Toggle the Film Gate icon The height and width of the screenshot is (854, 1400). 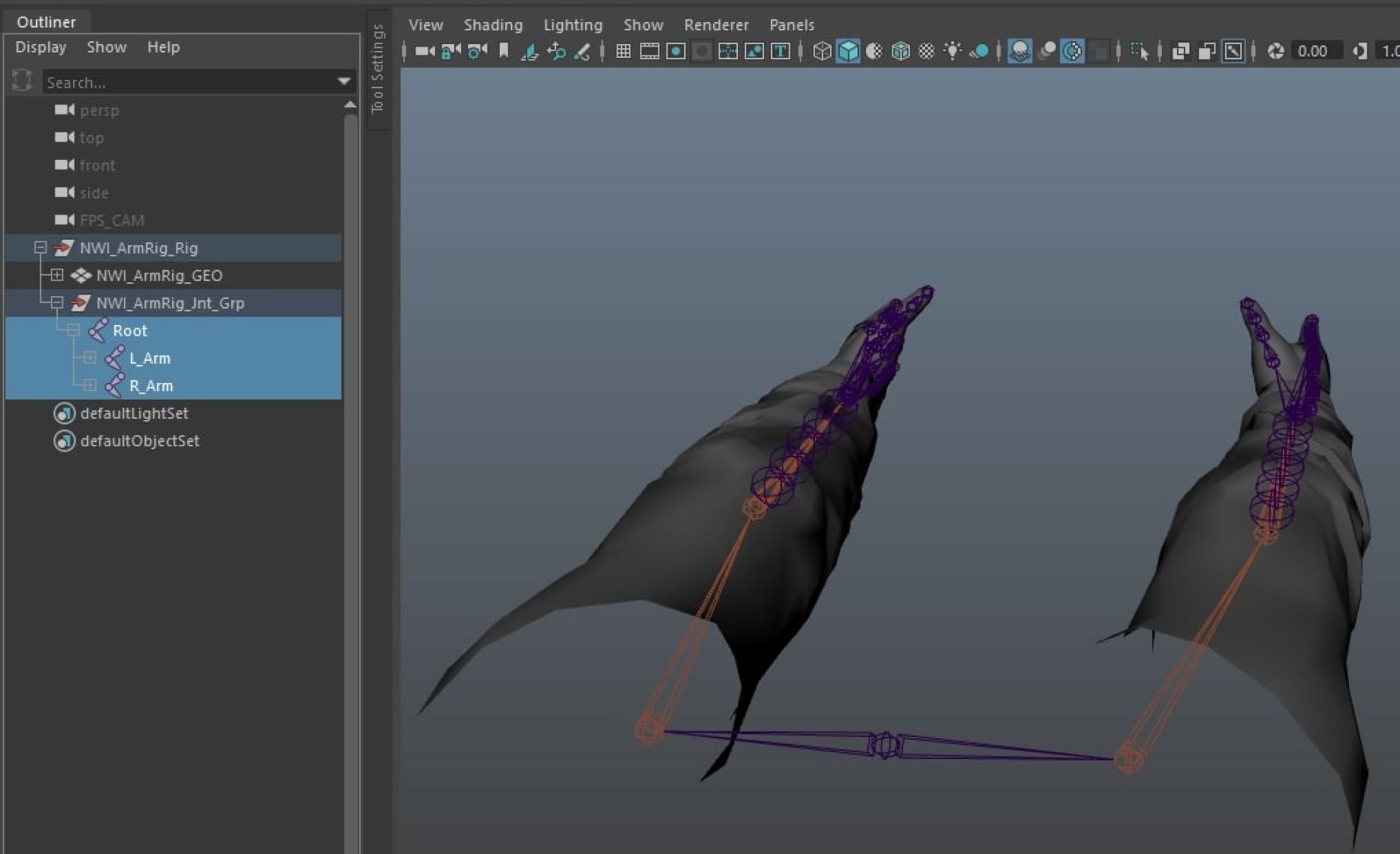pos(650,51)
